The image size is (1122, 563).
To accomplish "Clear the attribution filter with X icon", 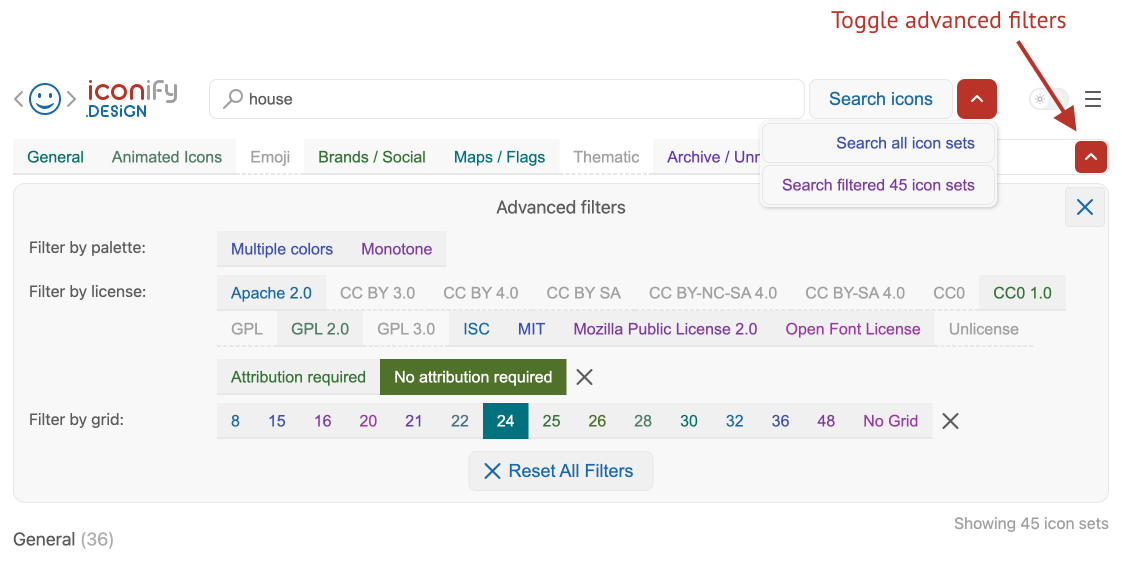I will pyautogui.click(x=585, y=377).
